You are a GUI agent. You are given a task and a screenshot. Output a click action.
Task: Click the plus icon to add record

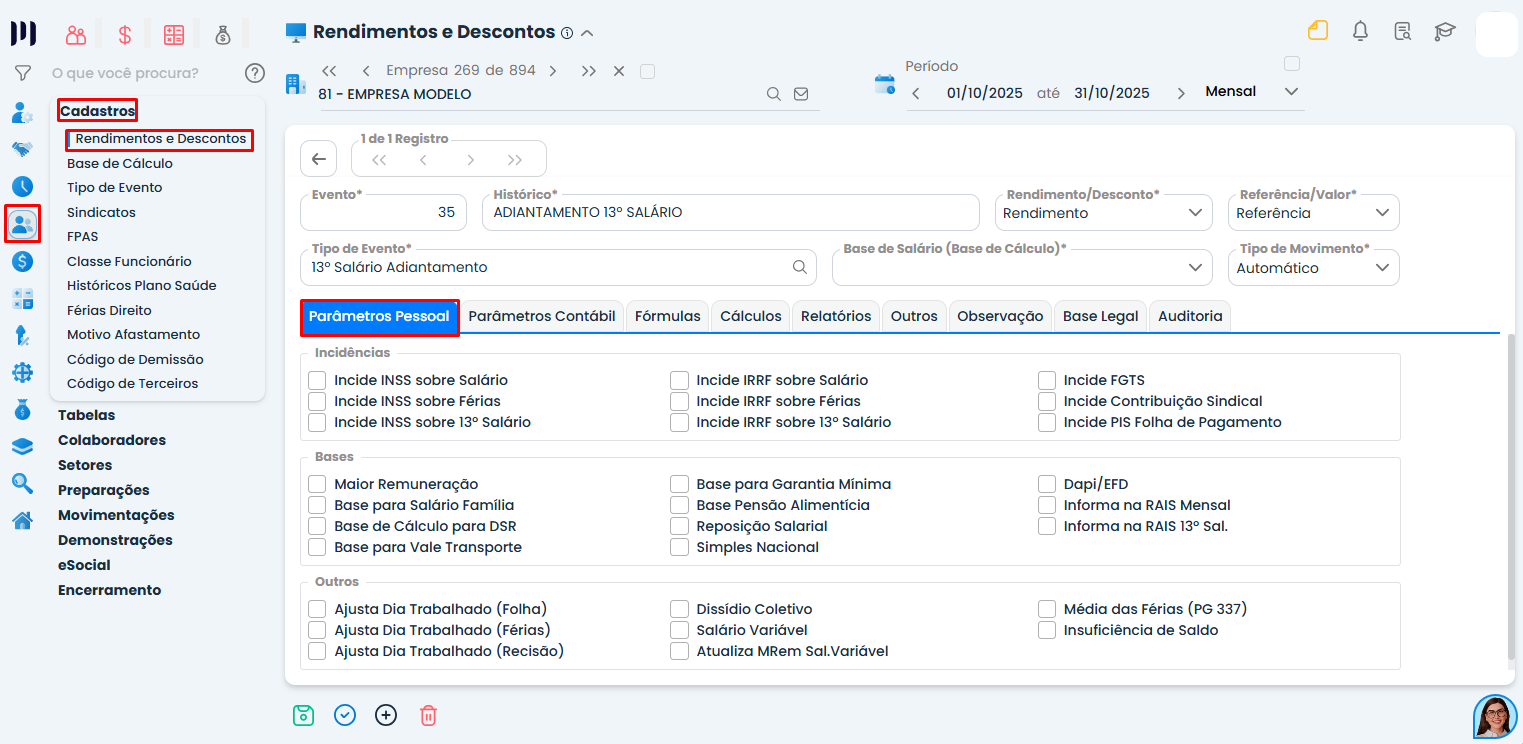386,715
